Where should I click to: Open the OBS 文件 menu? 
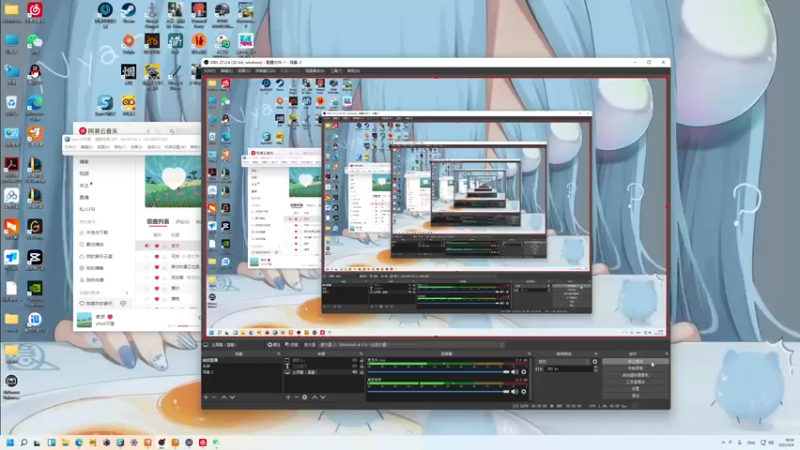(210, 71)
